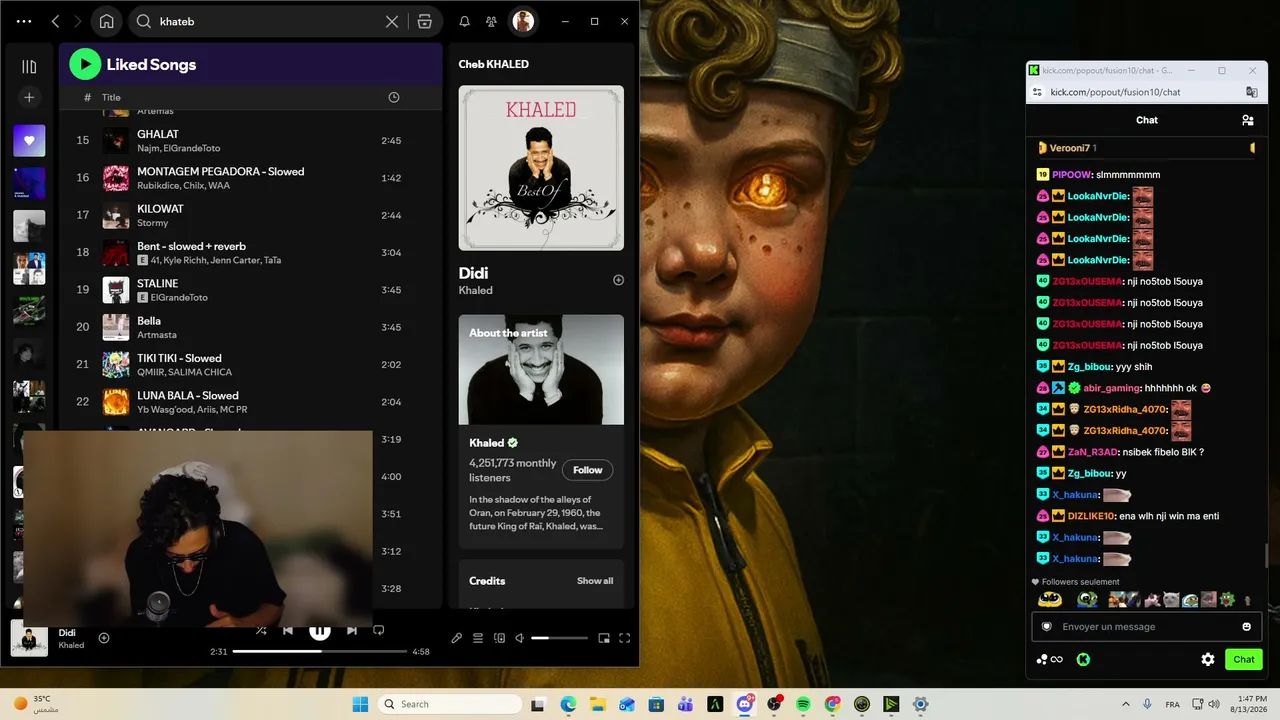This screenshot has width=1280, height=720.
Task: Pause the current song
Action: (x=319, y=631)
